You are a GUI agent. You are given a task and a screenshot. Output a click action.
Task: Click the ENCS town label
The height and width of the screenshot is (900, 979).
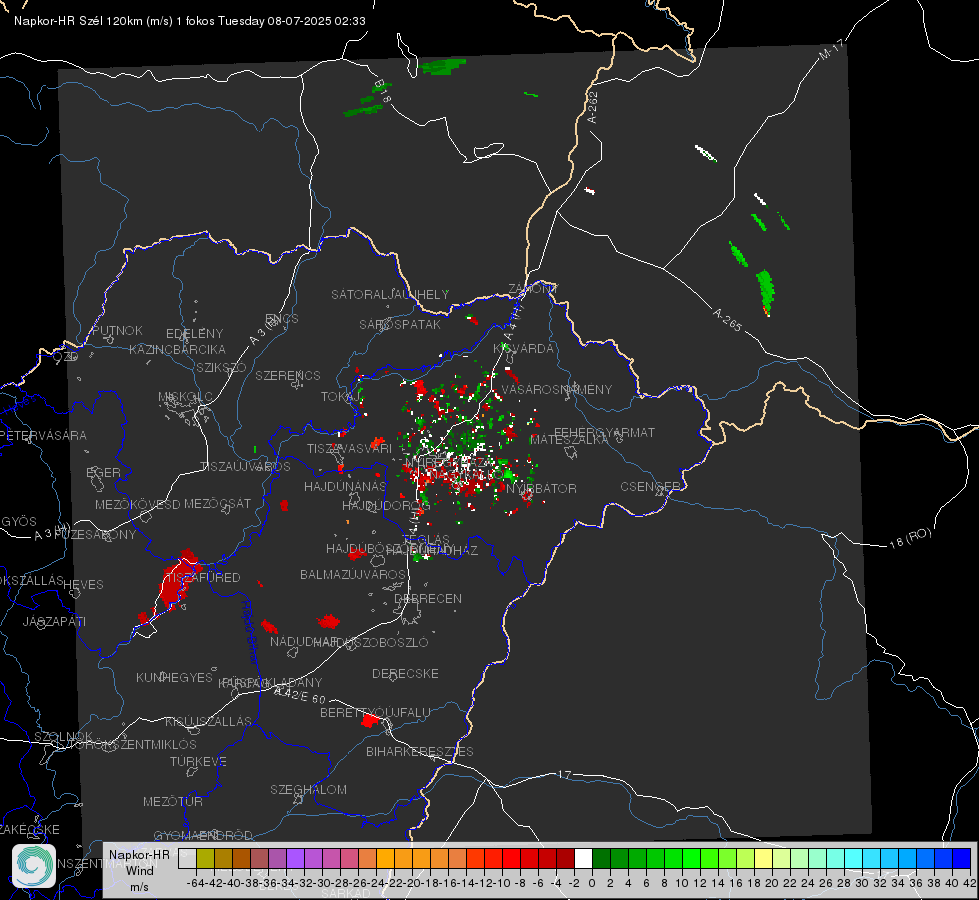(x=282, y=319)
